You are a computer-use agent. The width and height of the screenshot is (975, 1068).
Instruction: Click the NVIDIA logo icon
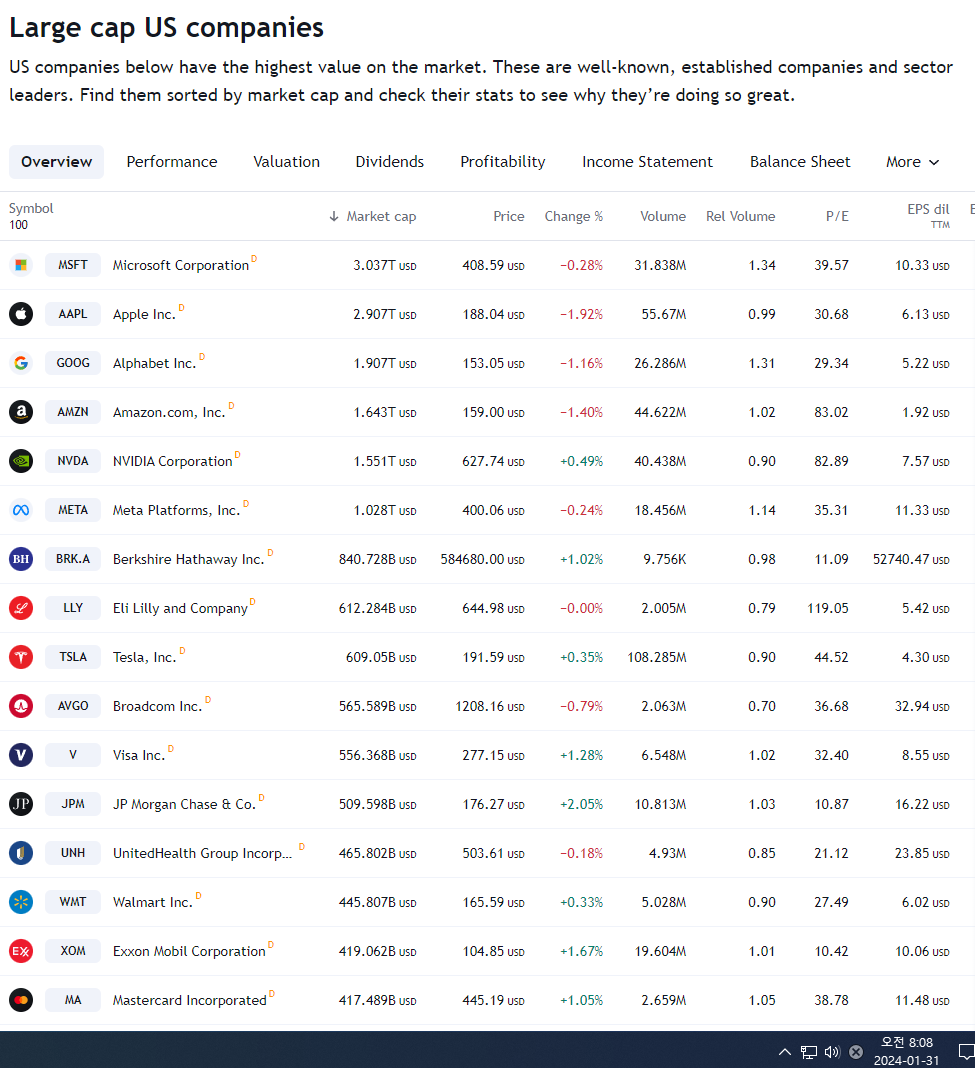21,461
